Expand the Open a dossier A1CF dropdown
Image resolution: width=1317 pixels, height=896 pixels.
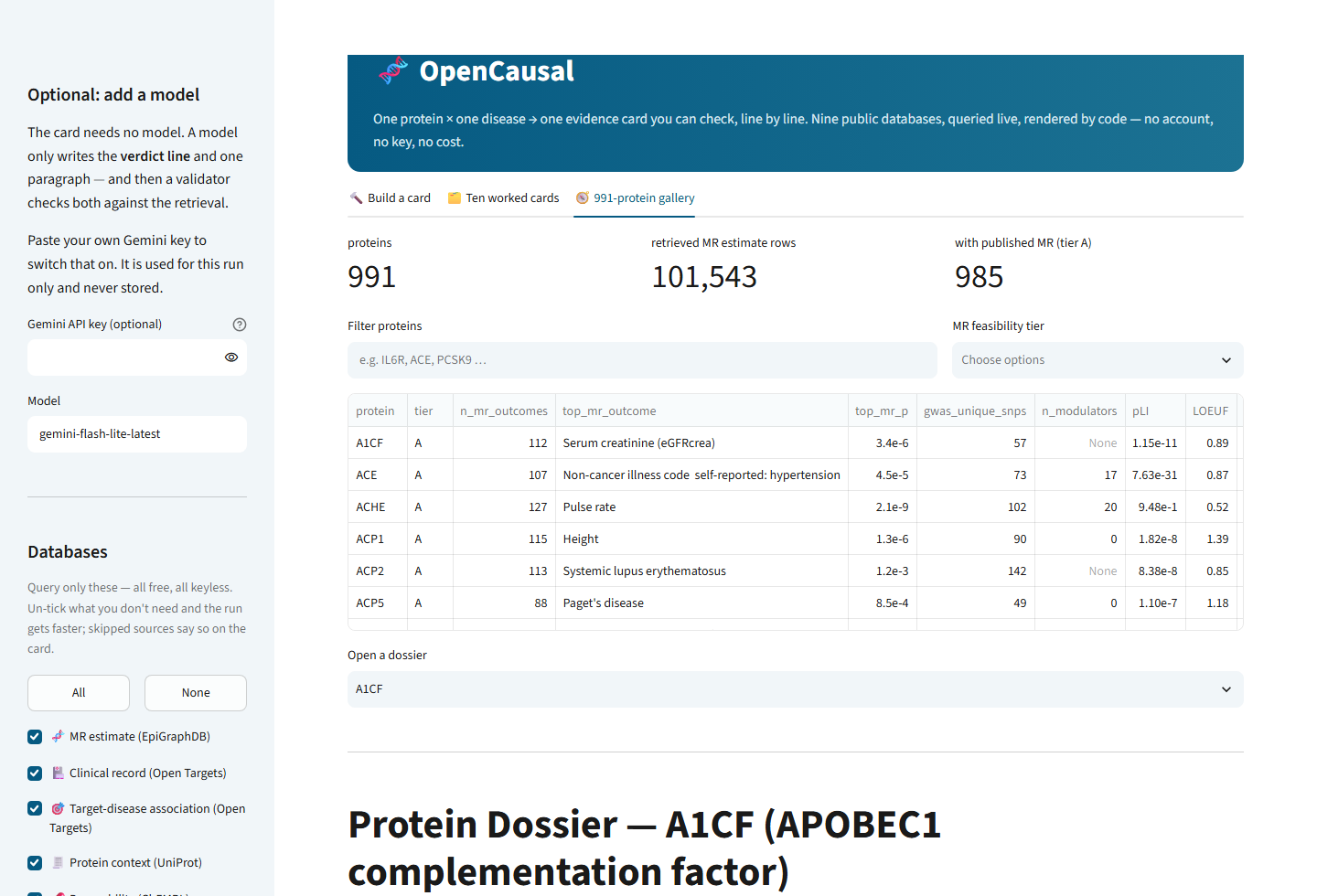(x=796, y=689)
